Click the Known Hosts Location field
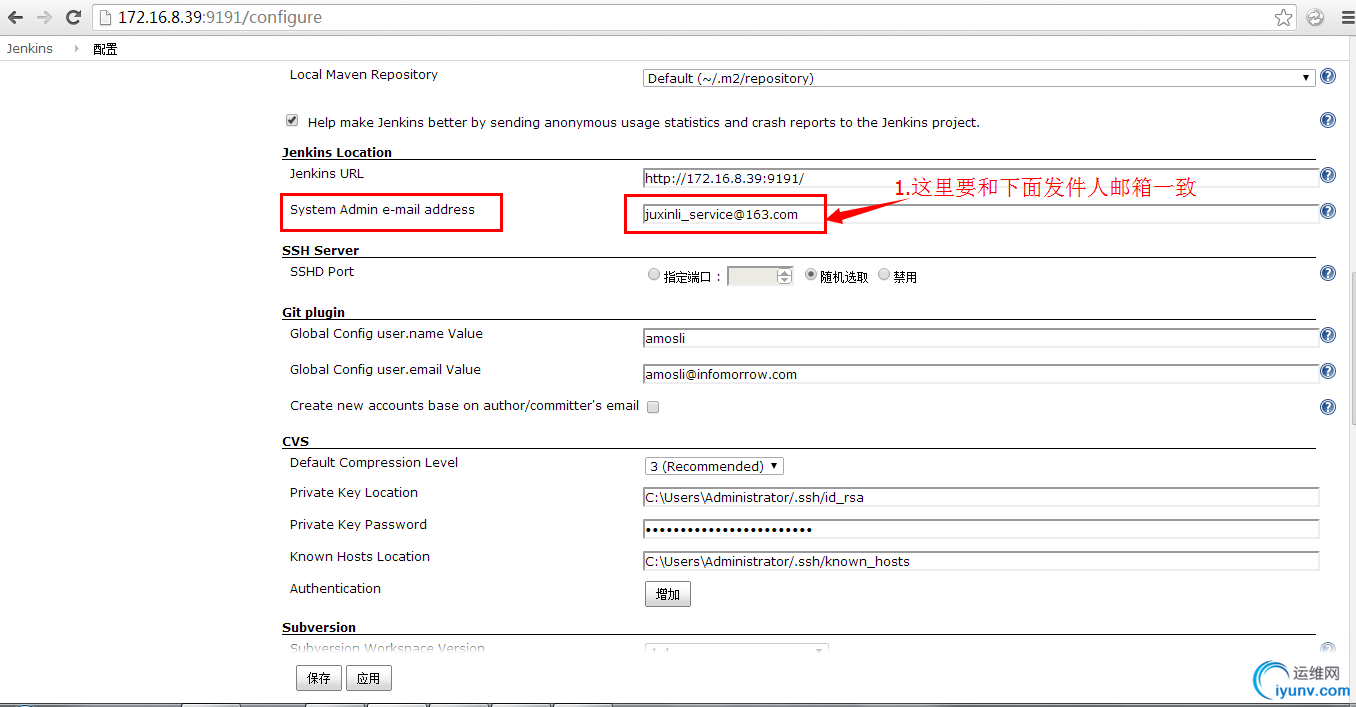1356x707 pixels. [981, 561]
